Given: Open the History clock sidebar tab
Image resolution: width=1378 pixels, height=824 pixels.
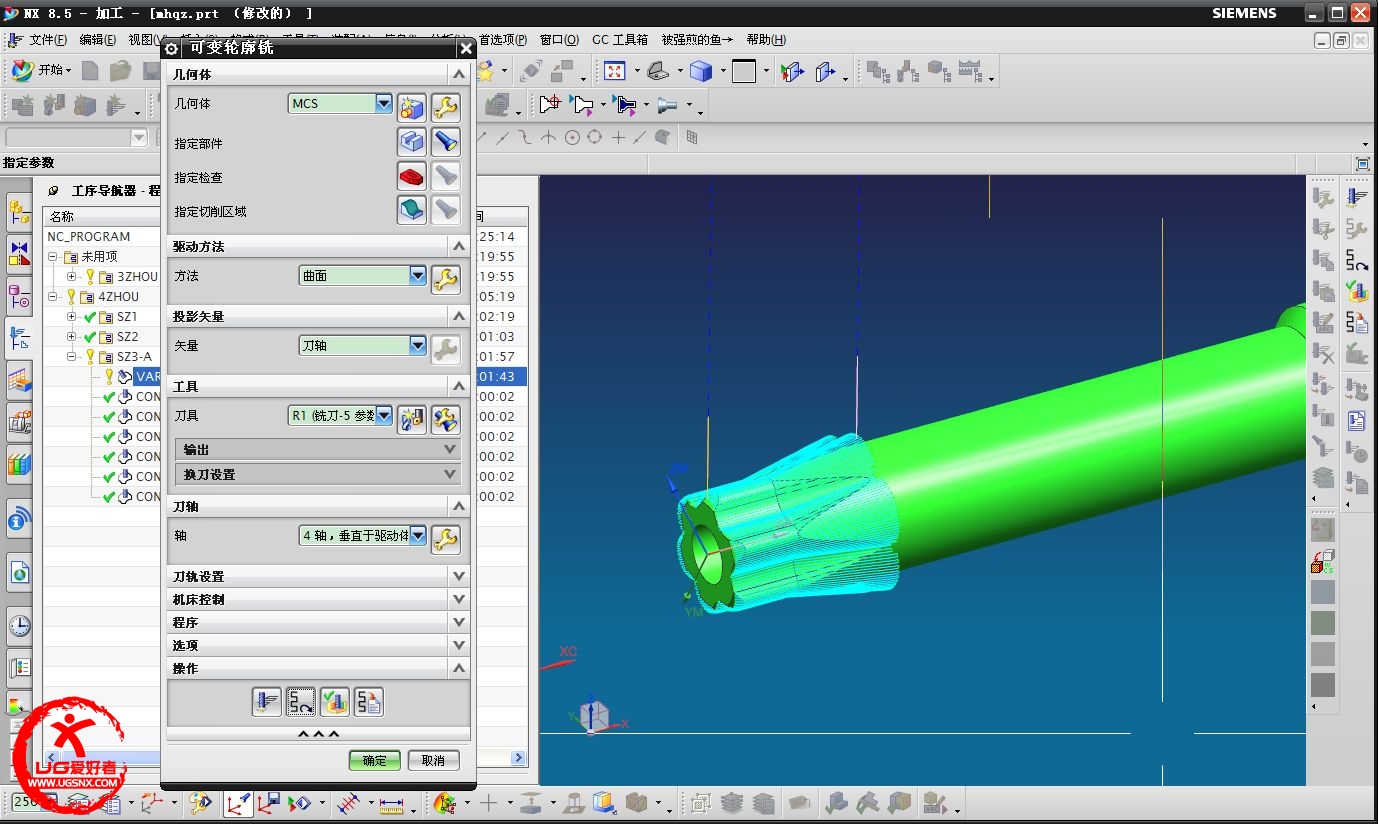Looking at the screenshot, I should (19, 626).
